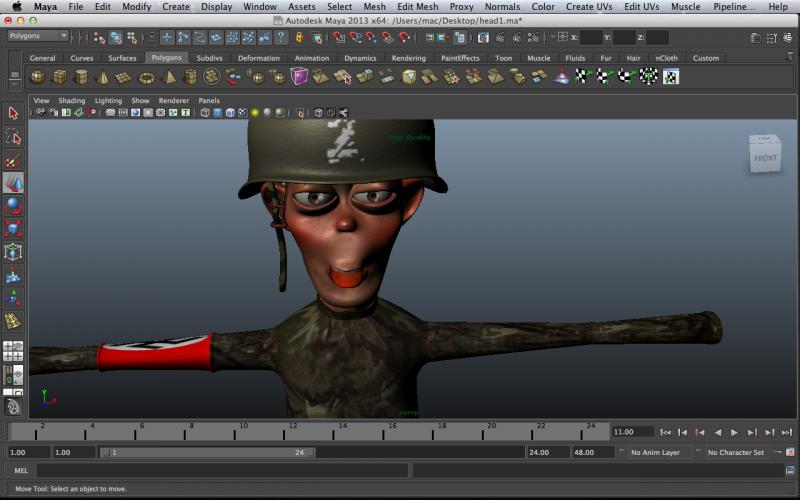Toggle the use all lights viewport button
The image size is (800, 500).
tap(255, 113)
